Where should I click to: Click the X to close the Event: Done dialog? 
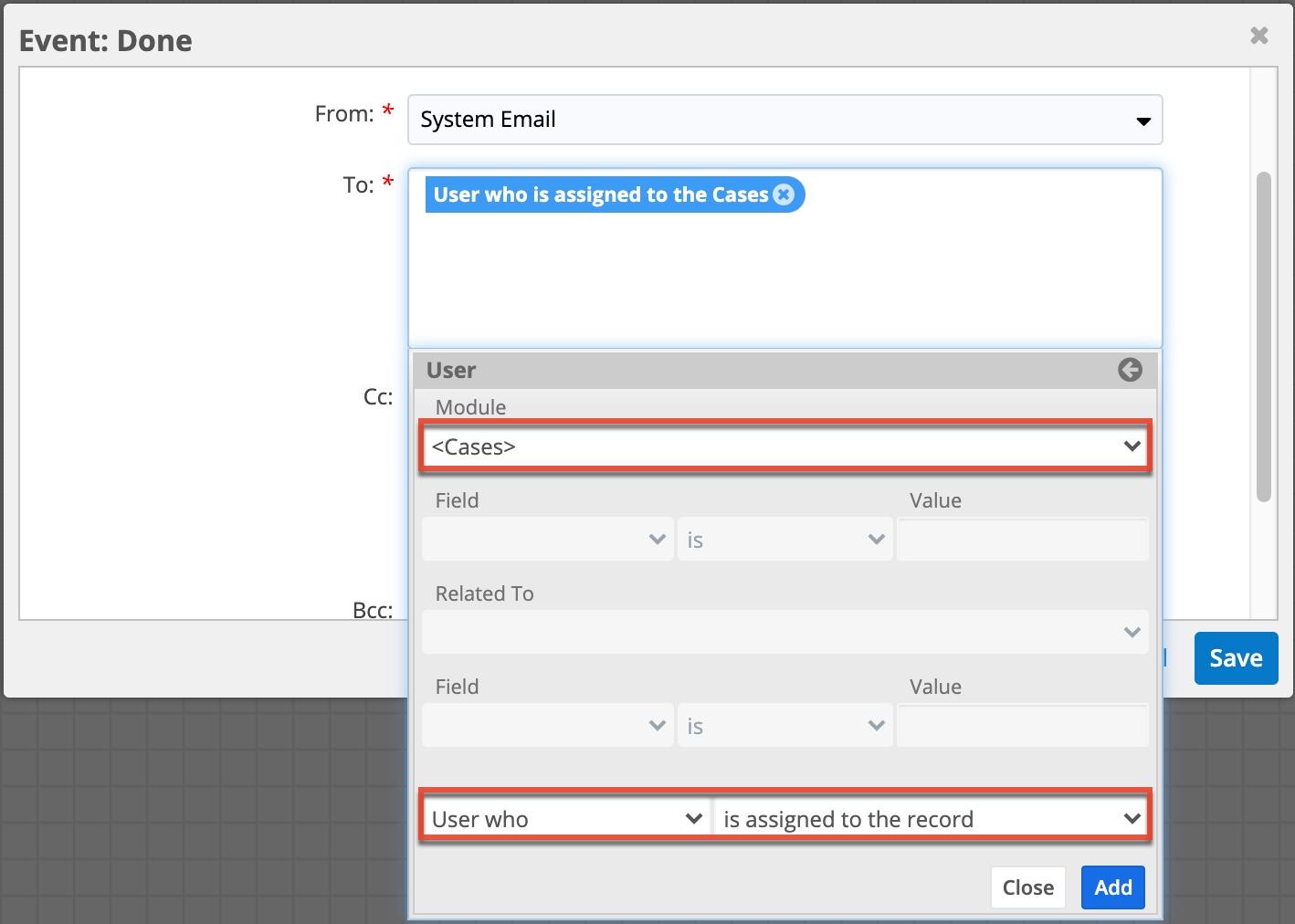pyautogui.click(x=1259, y=36)
